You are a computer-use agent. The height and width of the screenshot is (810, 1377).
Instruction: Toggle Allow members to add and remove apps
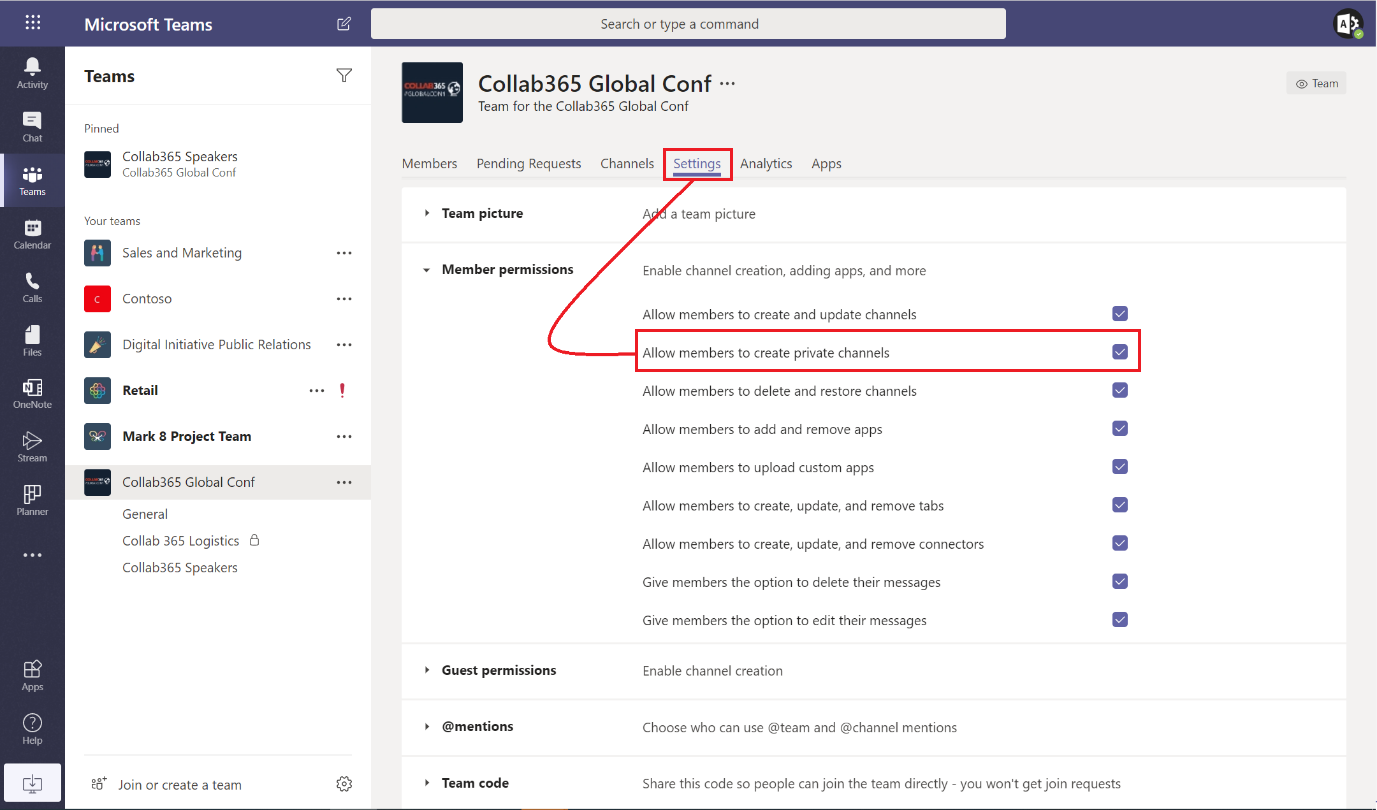click(x=1120, y=428)
